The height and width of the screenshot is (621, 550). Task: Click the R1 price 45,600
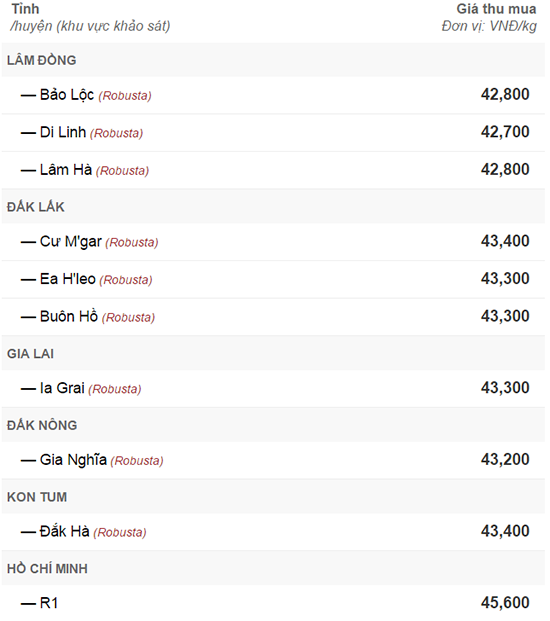pos(505,603)
